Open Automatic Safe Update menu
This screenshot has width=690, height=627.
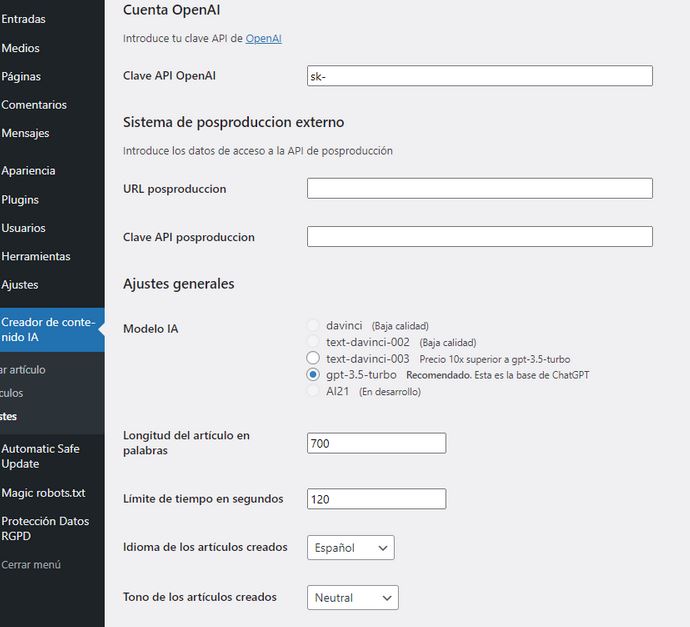point(40,456)
